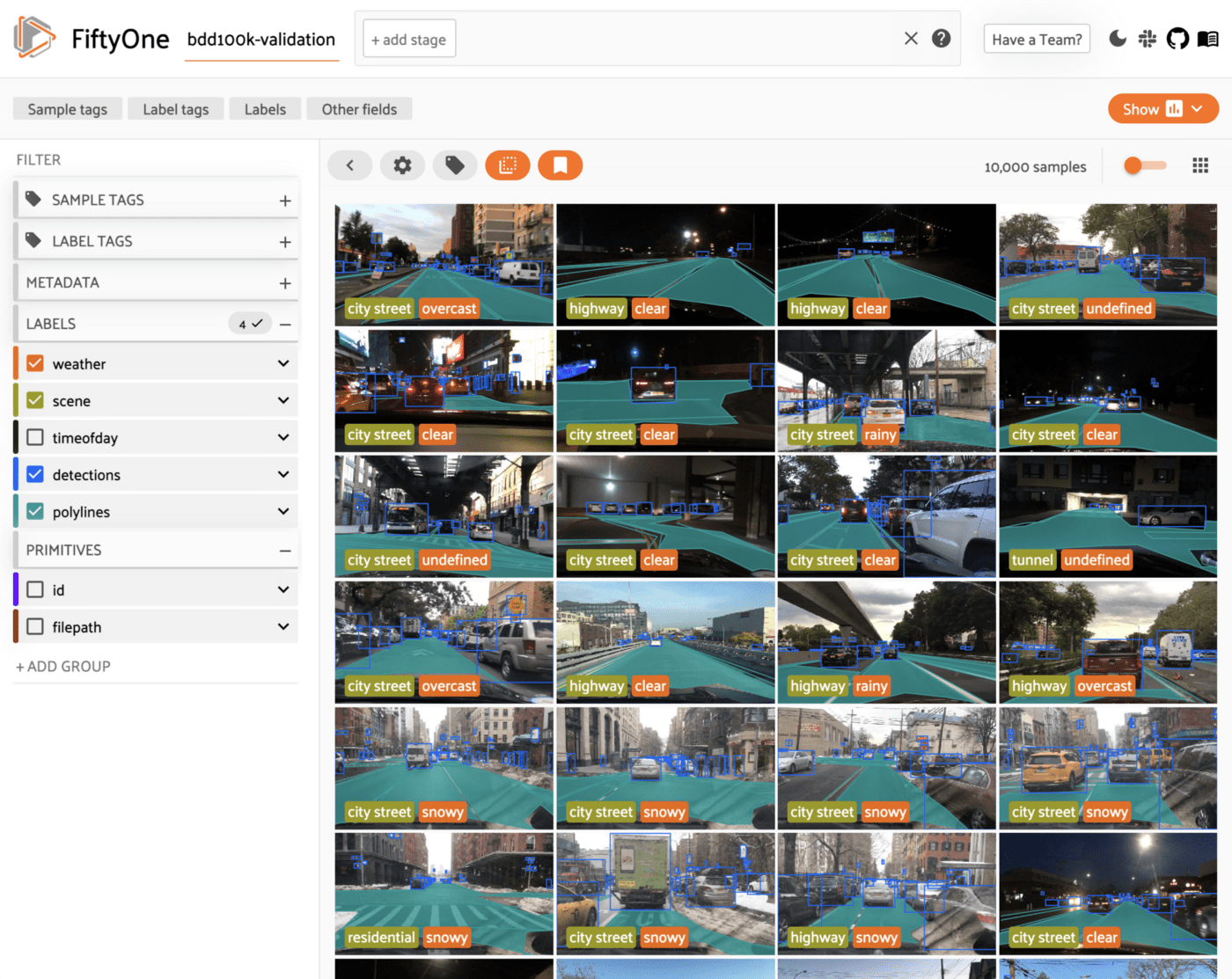
Task: Expand the id filter chevron
Action: point(283,589)
